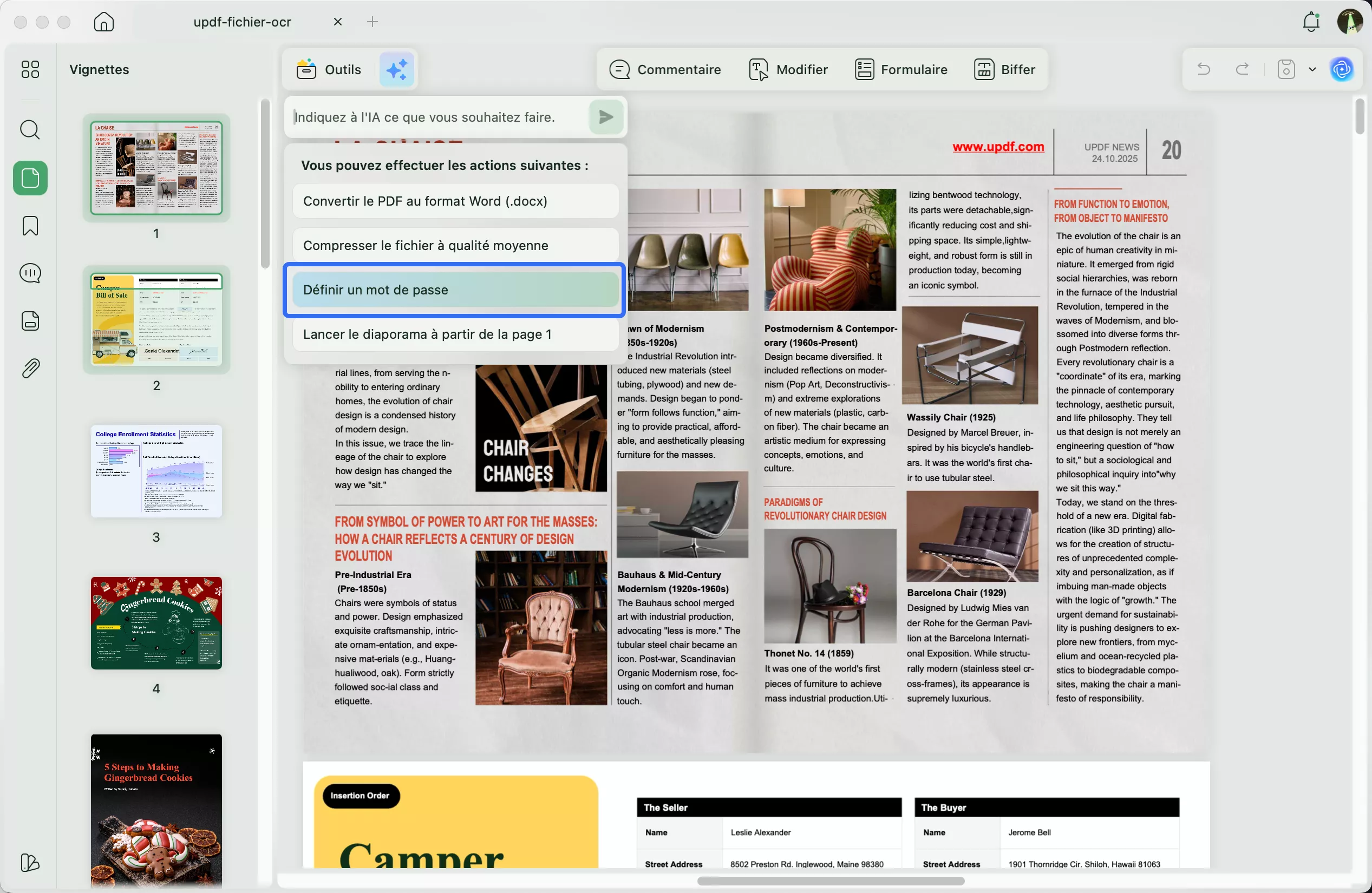Click the home icon in title bar

(104, 22)
